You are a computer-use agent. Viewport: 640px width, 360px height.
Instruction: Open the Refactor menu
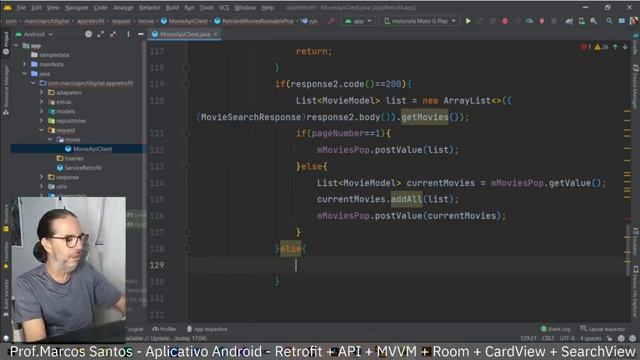[149, 7]
